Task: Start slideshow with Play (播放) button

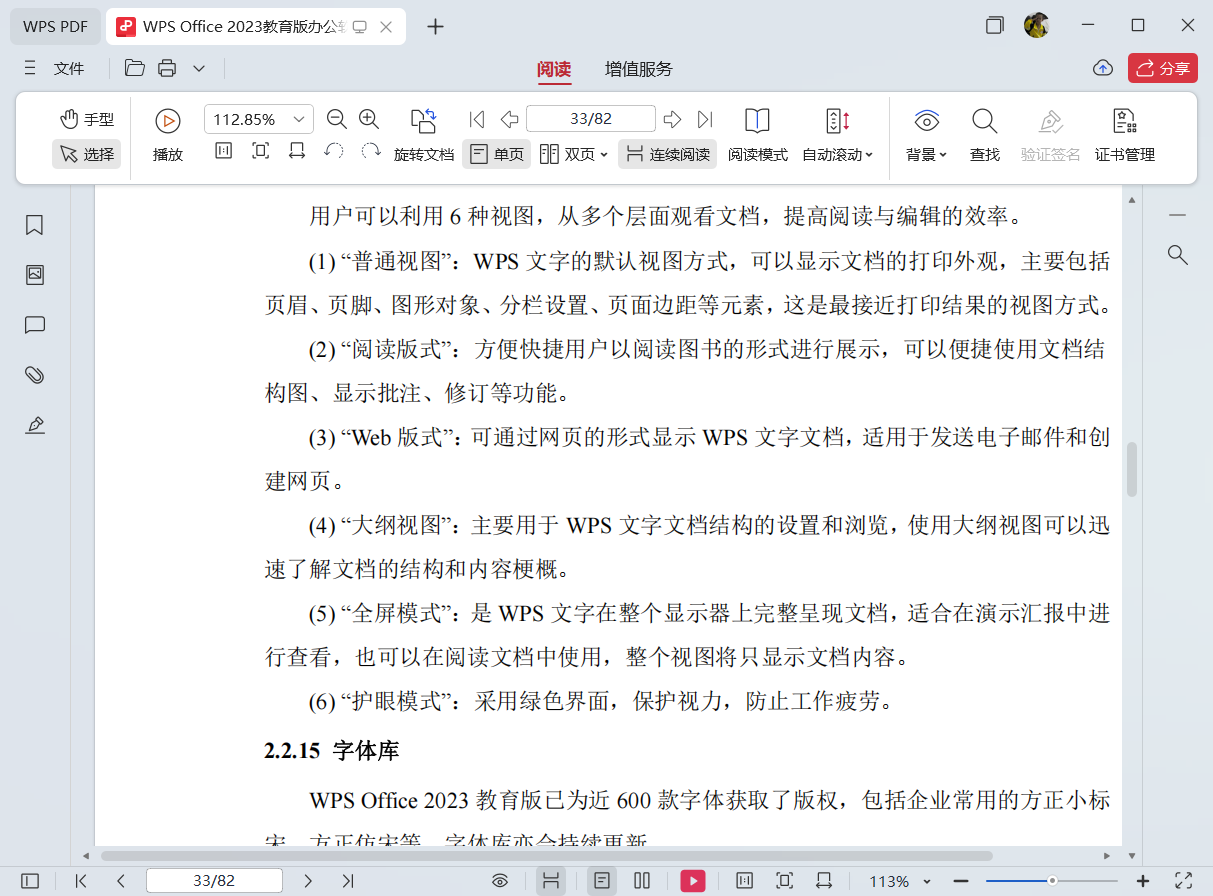Action: coord(167,134)
